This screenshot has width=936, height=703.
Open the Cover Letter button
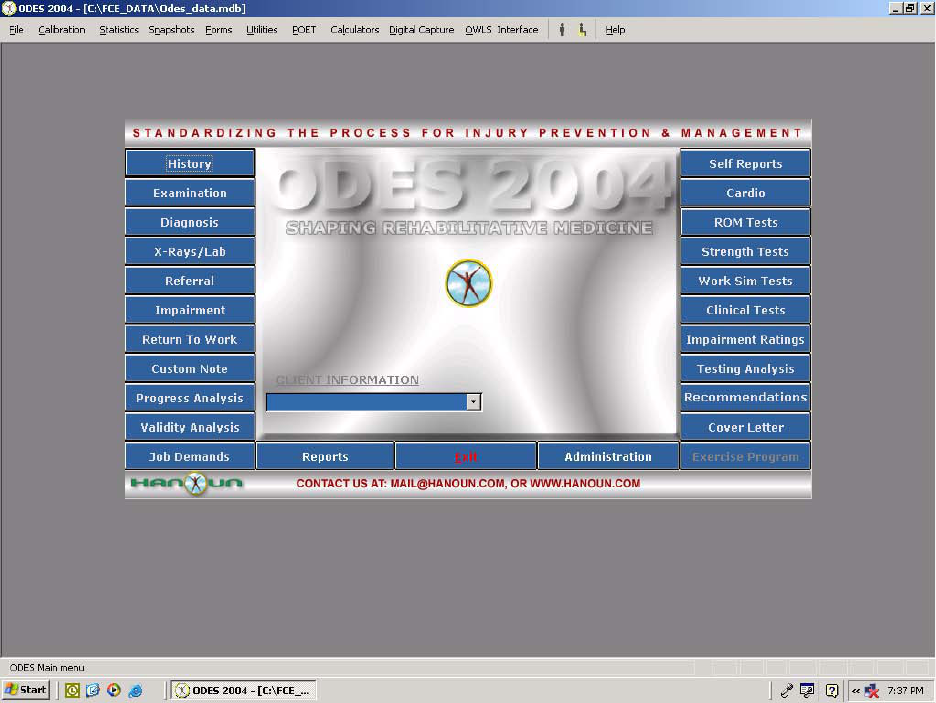point(745,427)
